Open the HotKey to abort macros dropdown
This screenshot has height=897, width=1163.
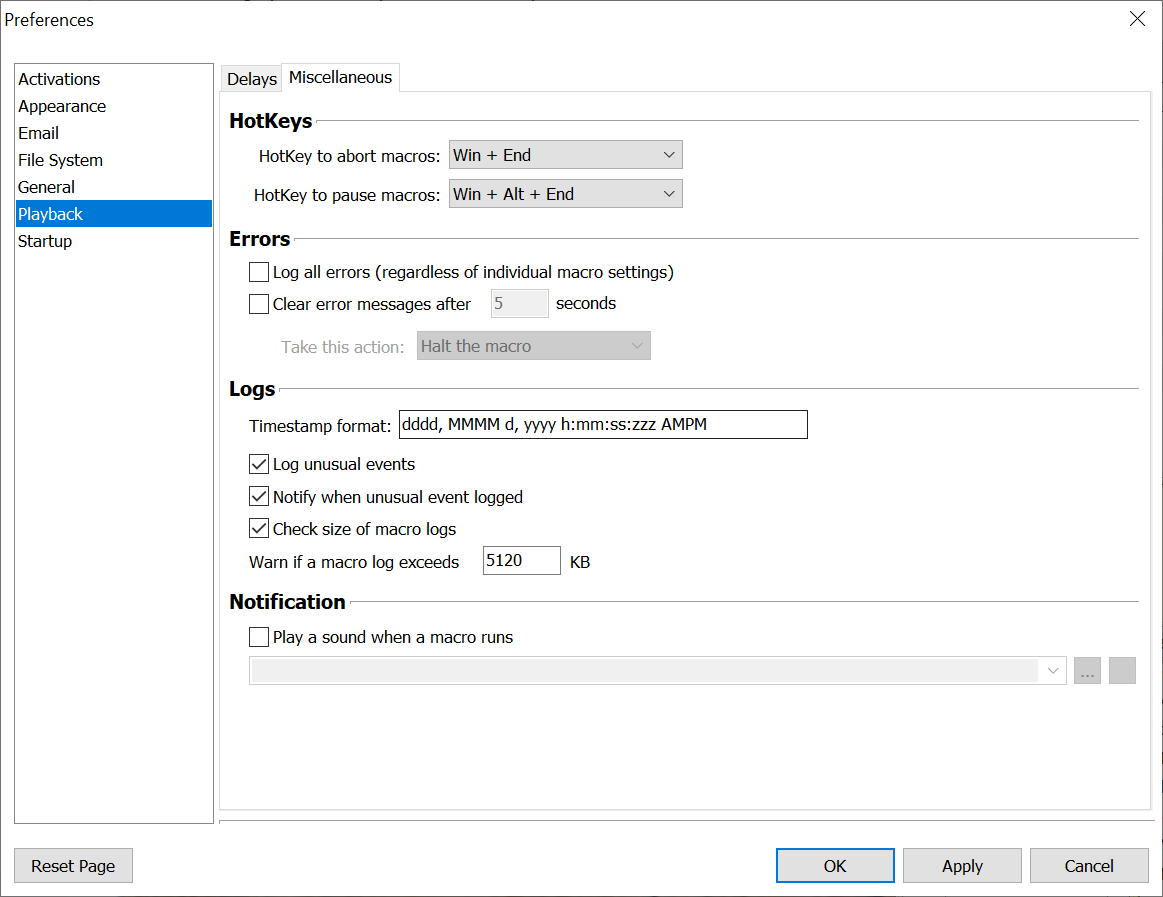pos(566,155)
